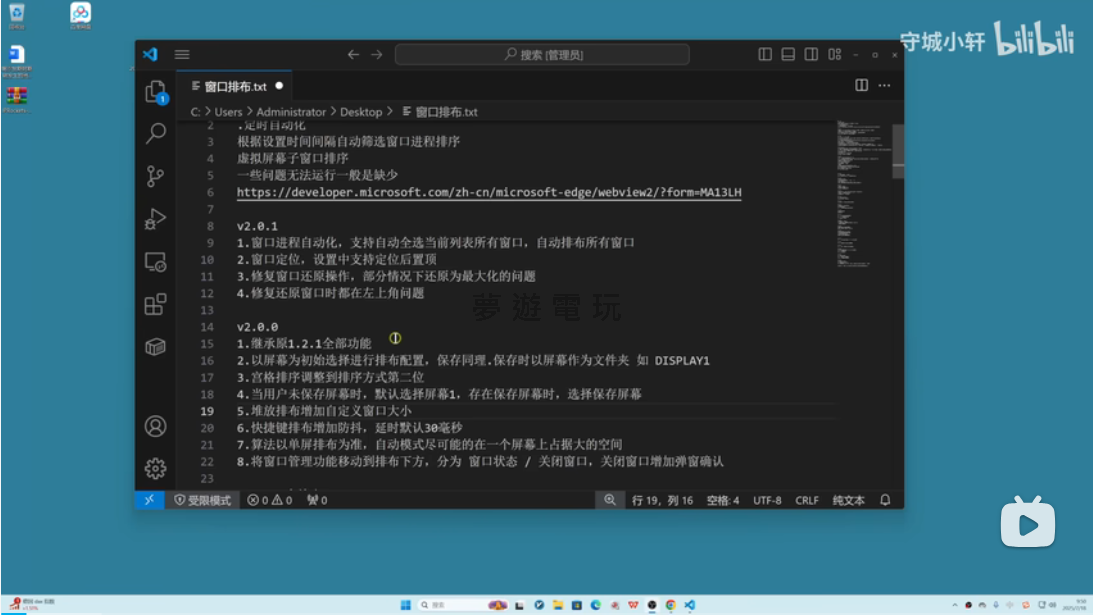Open the Manage gear settings menu
This screenshot has height=615, width=1093.
(155, 468)
